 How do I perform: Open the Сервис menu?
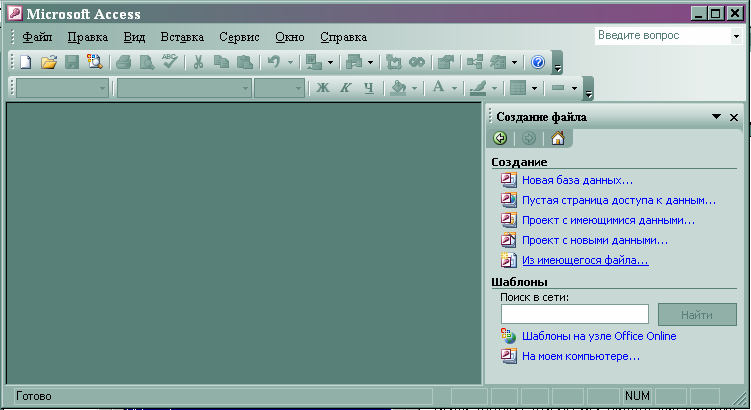239,37
